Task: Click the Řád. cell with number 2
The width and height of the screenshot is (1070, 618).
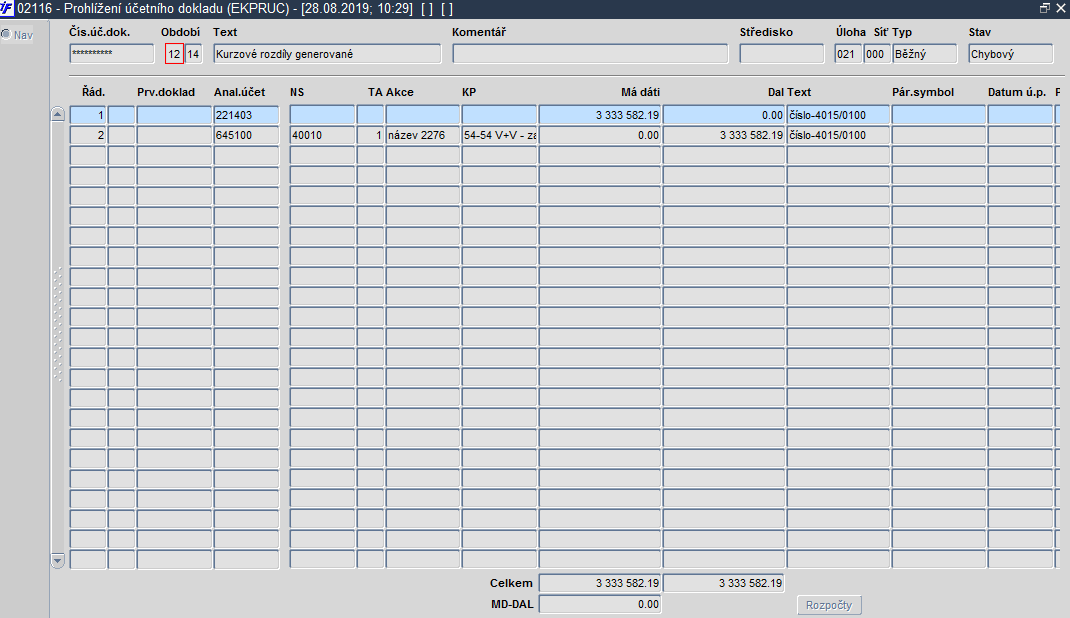Action: click(x=88, y=135)
